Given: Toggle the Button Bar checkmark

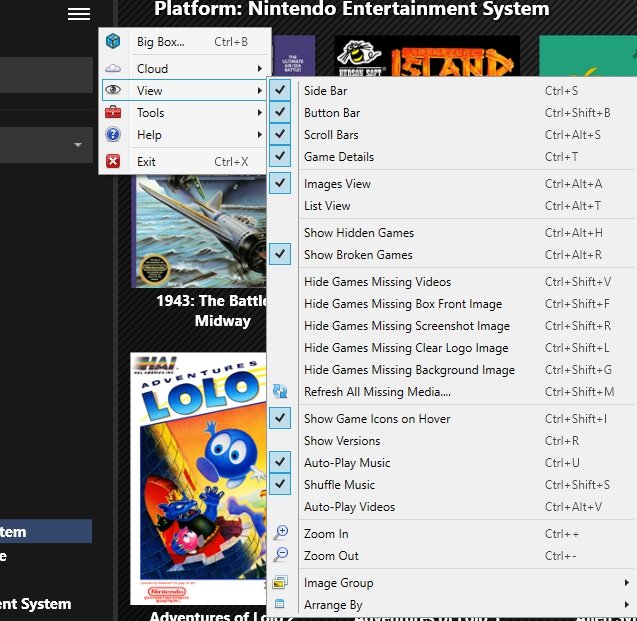Looking at the screenshot, I should (x=280, y=112).
